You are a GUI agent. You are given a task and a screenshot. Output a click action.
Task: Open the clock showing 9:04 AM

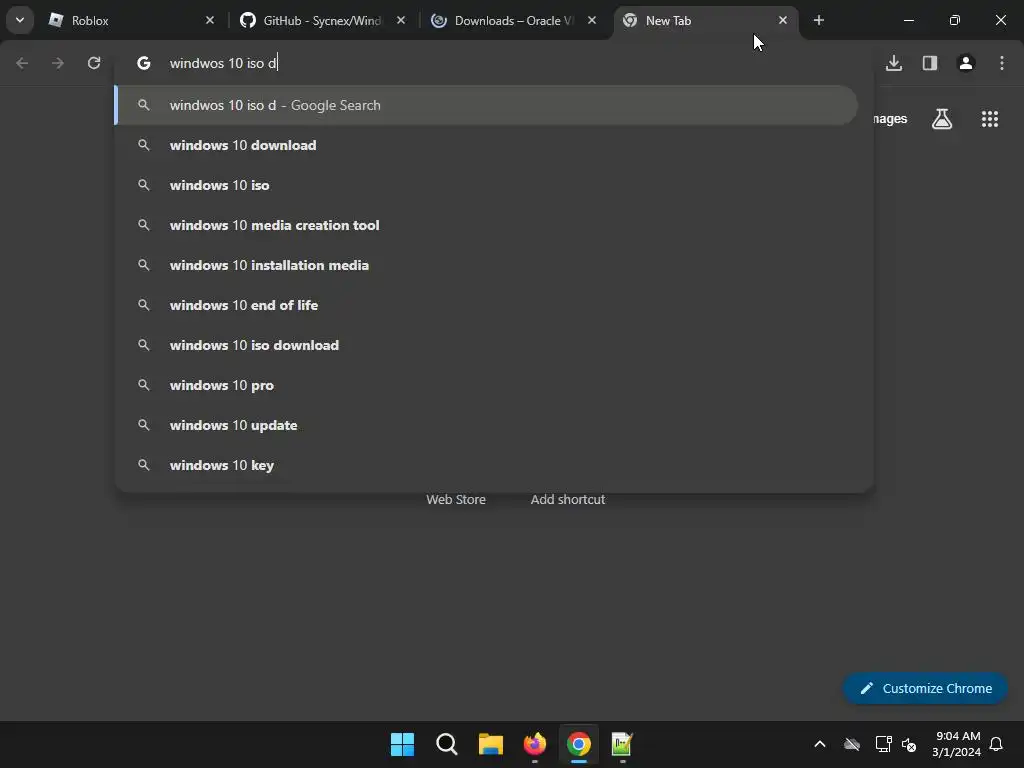(957, 744)
